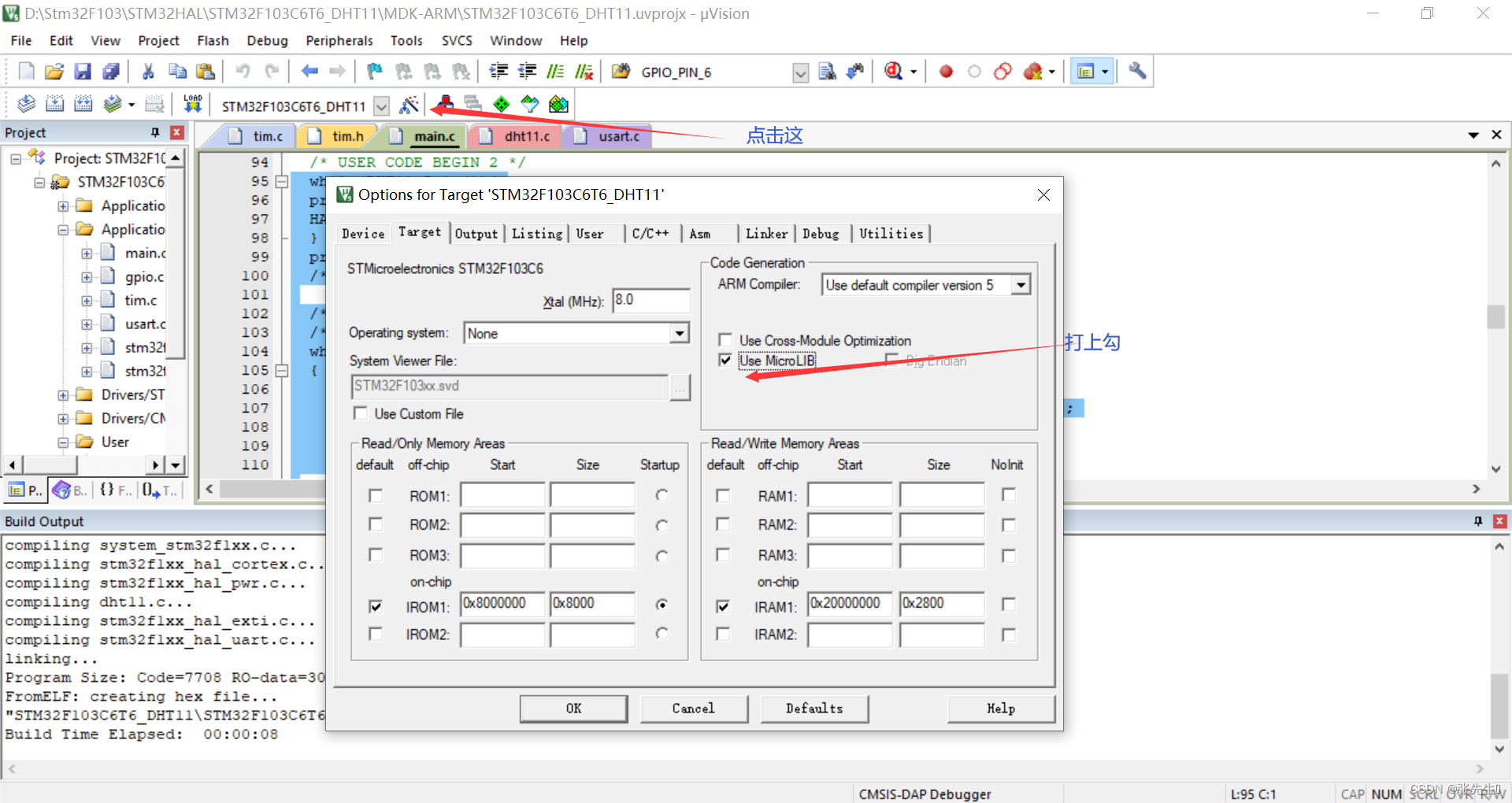Switch to the C/C++ tab
The height and width of the screenshot is (803, 1512).
[651, 234]
